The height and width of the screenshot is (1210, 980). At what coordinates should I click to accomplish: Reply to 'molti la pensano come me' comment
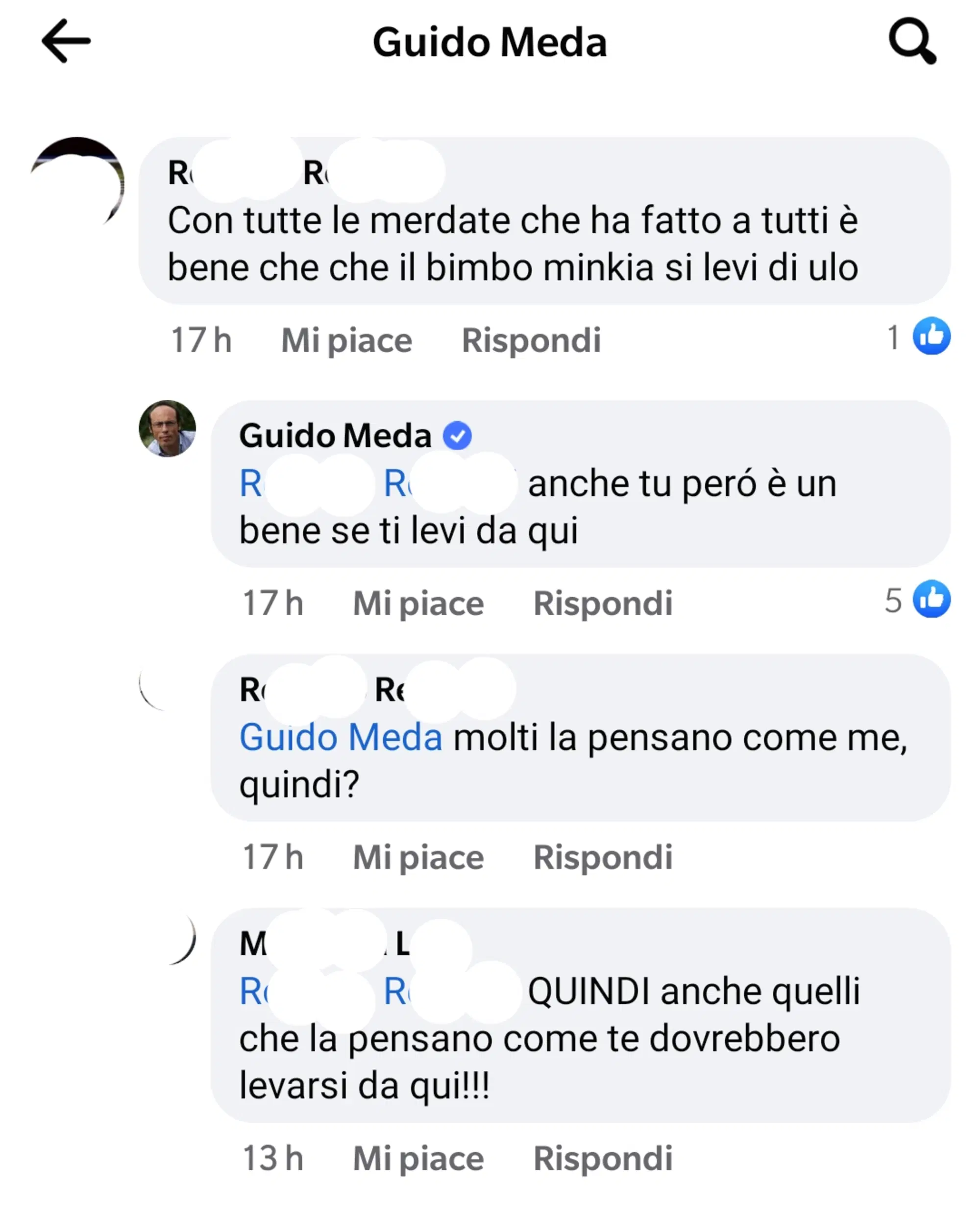coord(602,857)
